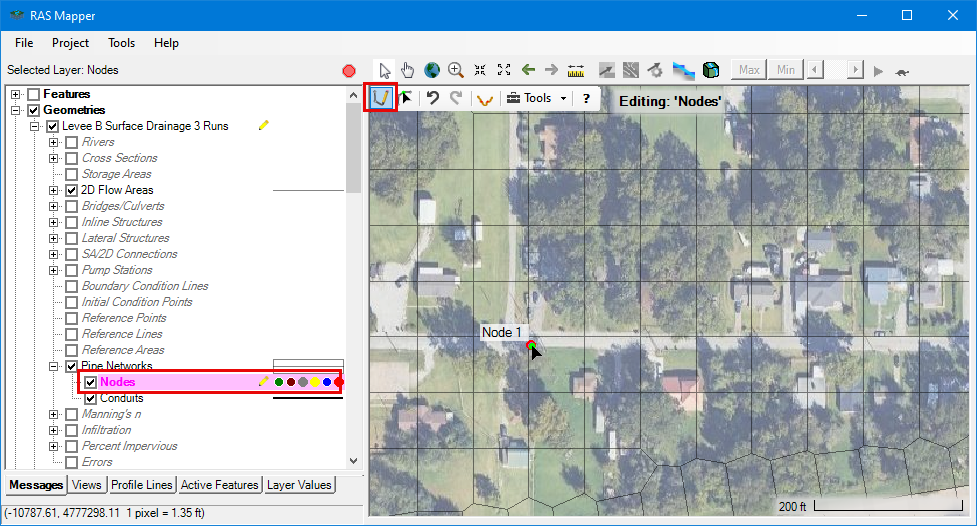Open the Tools dropdown in edit toolbar
977x526 pixels.
(x=537, y=98)
